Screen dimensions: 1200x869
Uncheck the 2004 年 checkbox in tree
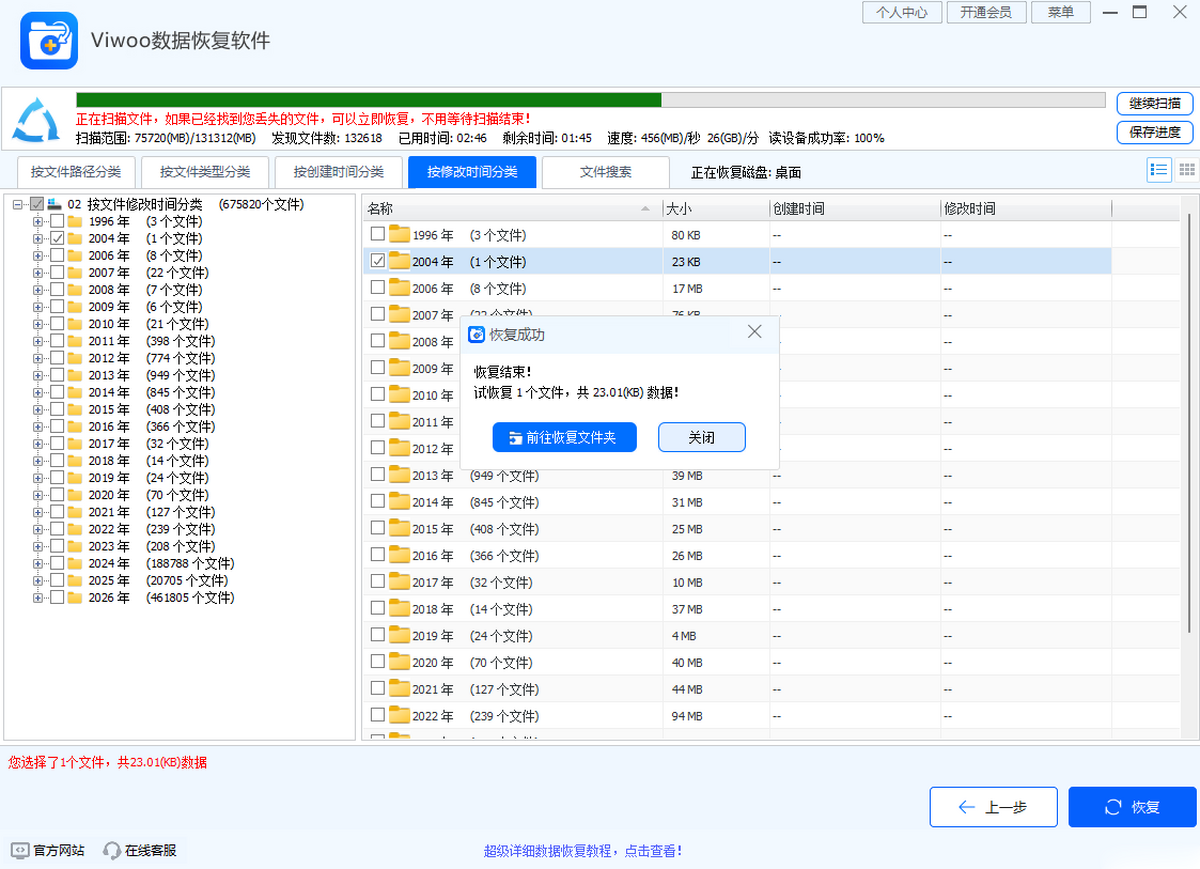point(57,238)
